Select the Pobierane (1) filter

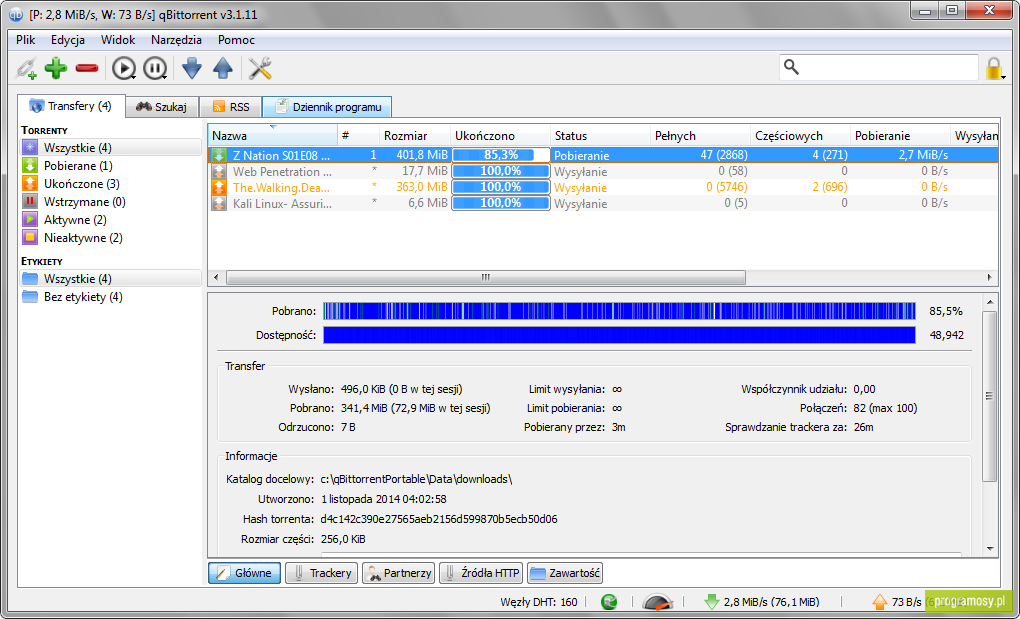click(x=78, y=166)
